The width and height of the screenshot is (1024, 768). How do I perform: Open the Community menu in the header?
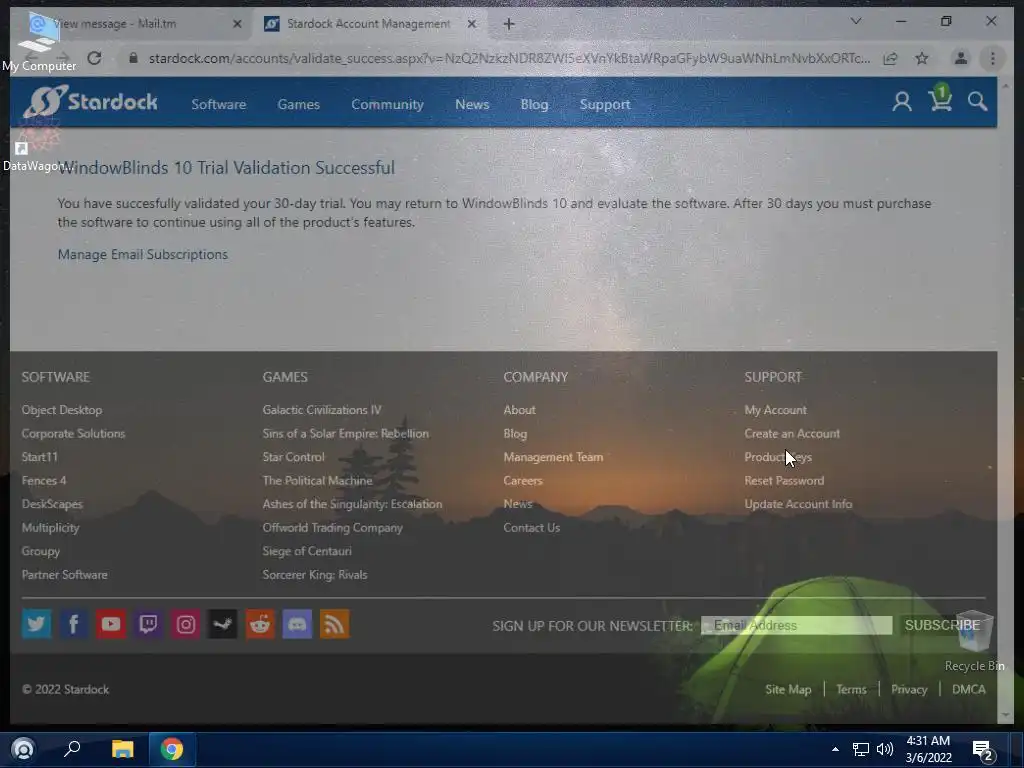click(387, 104)
